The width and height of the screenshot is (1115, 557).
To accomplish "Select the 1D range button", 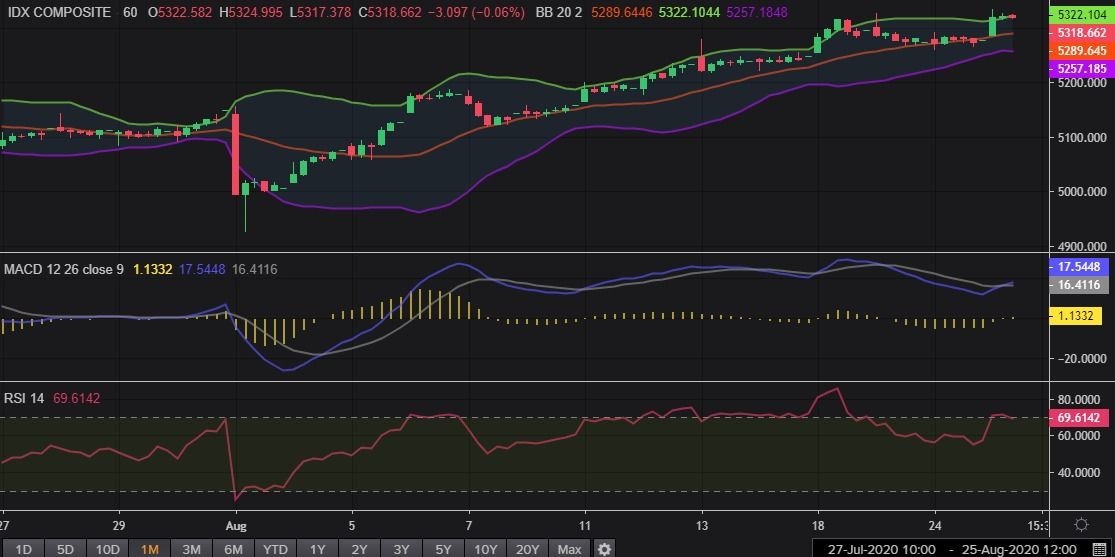I will [23, 549].
